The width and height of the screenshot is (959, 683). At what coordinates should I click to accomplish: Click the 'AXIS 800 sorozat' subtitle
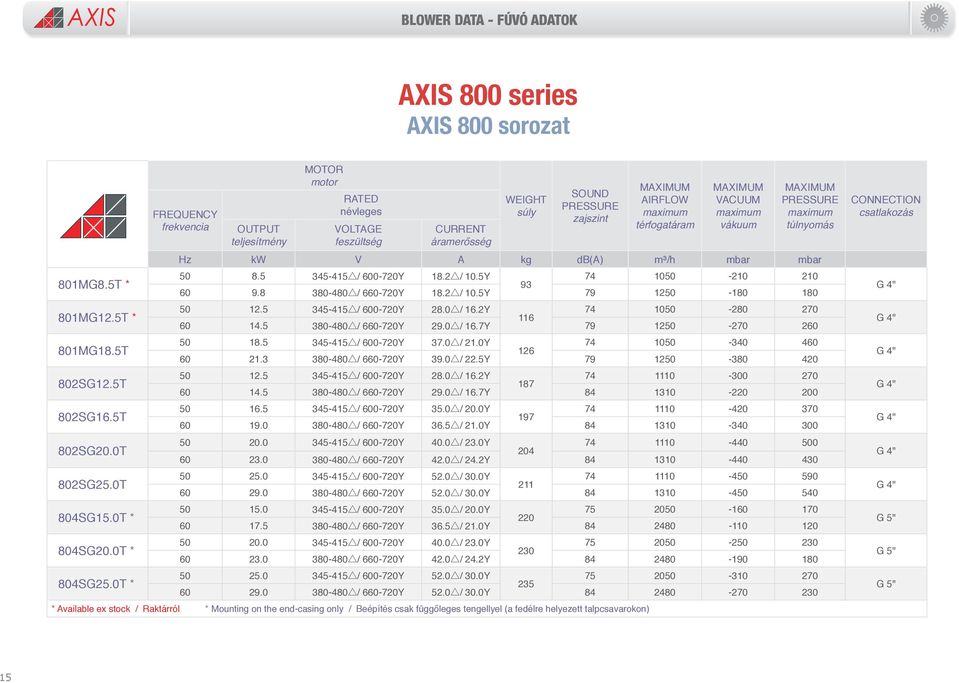point(488,126)
